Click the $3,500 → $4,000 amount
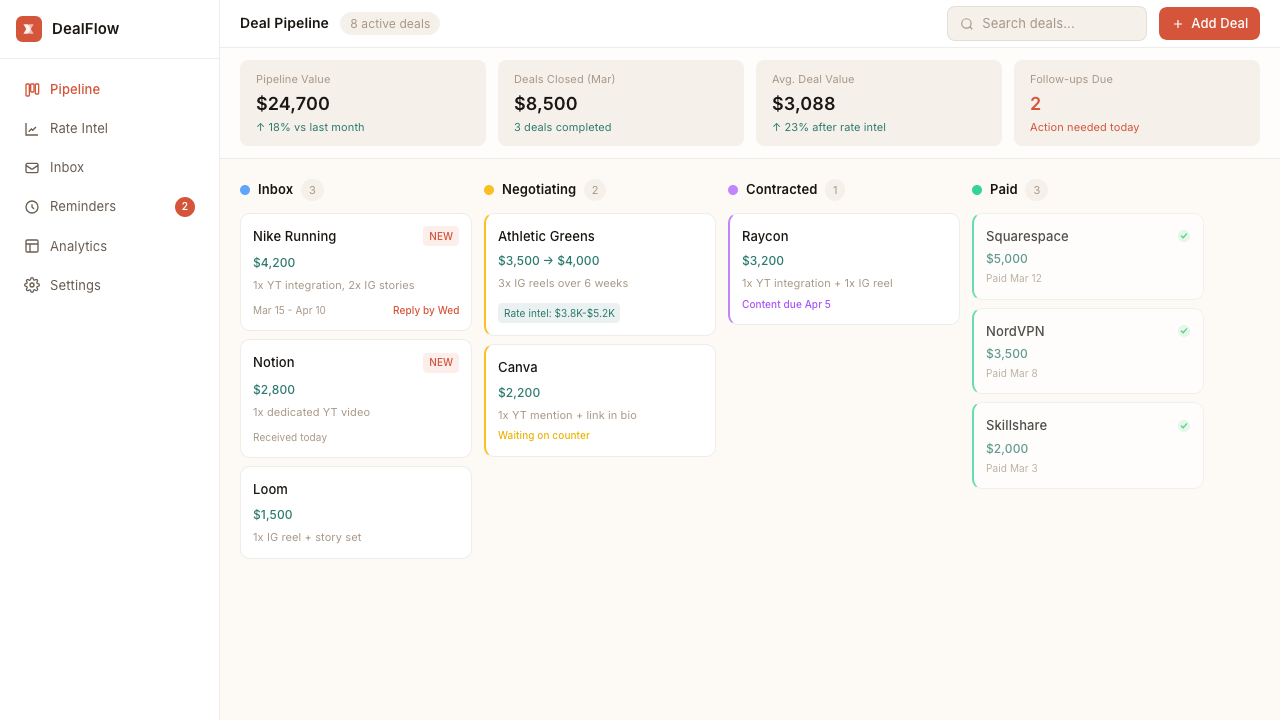Image resolution: width=1280 pixels, height=720 pixels. [x=549, y=260]
